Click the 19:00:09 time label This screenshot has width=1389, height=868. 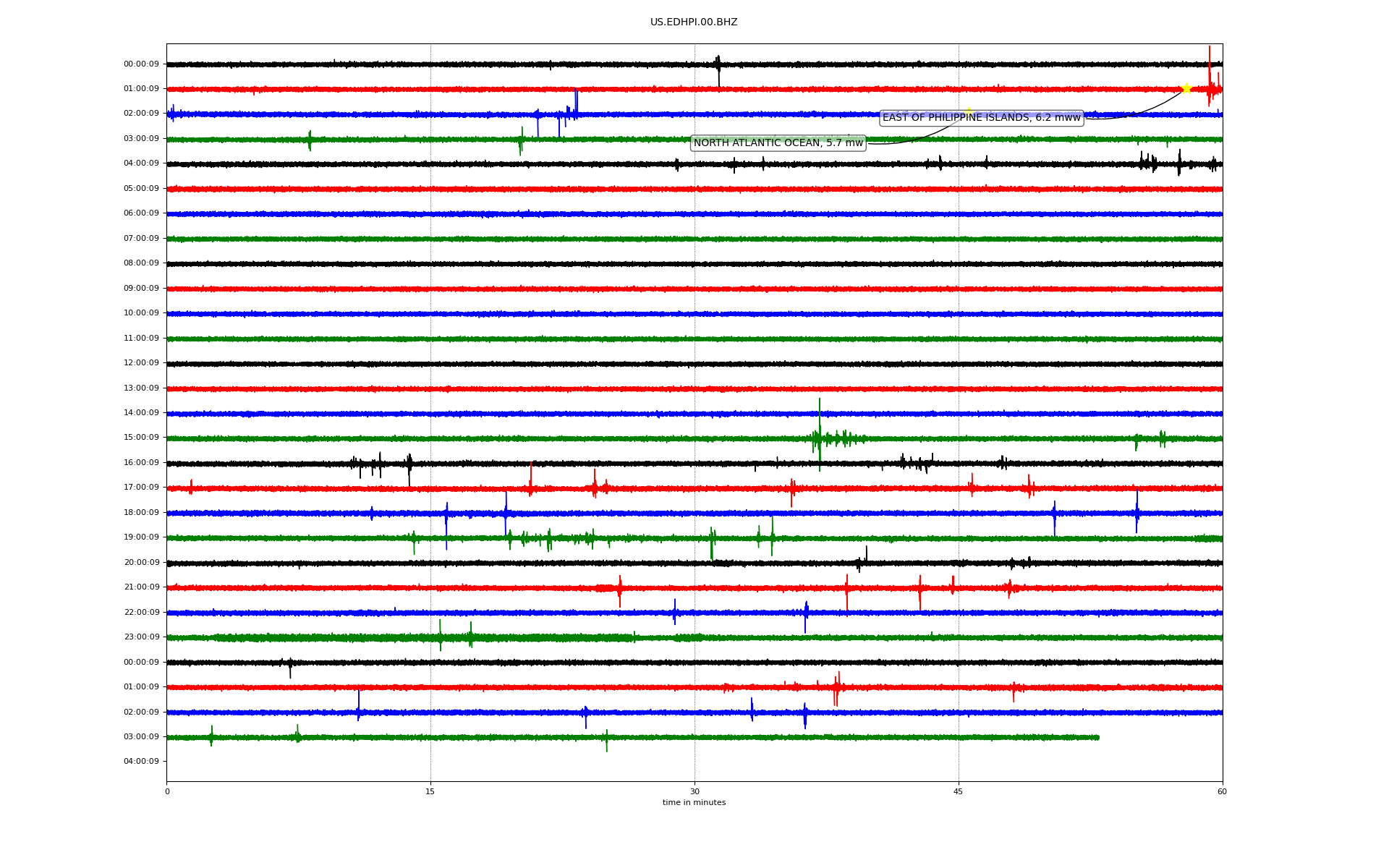[141, 537]
